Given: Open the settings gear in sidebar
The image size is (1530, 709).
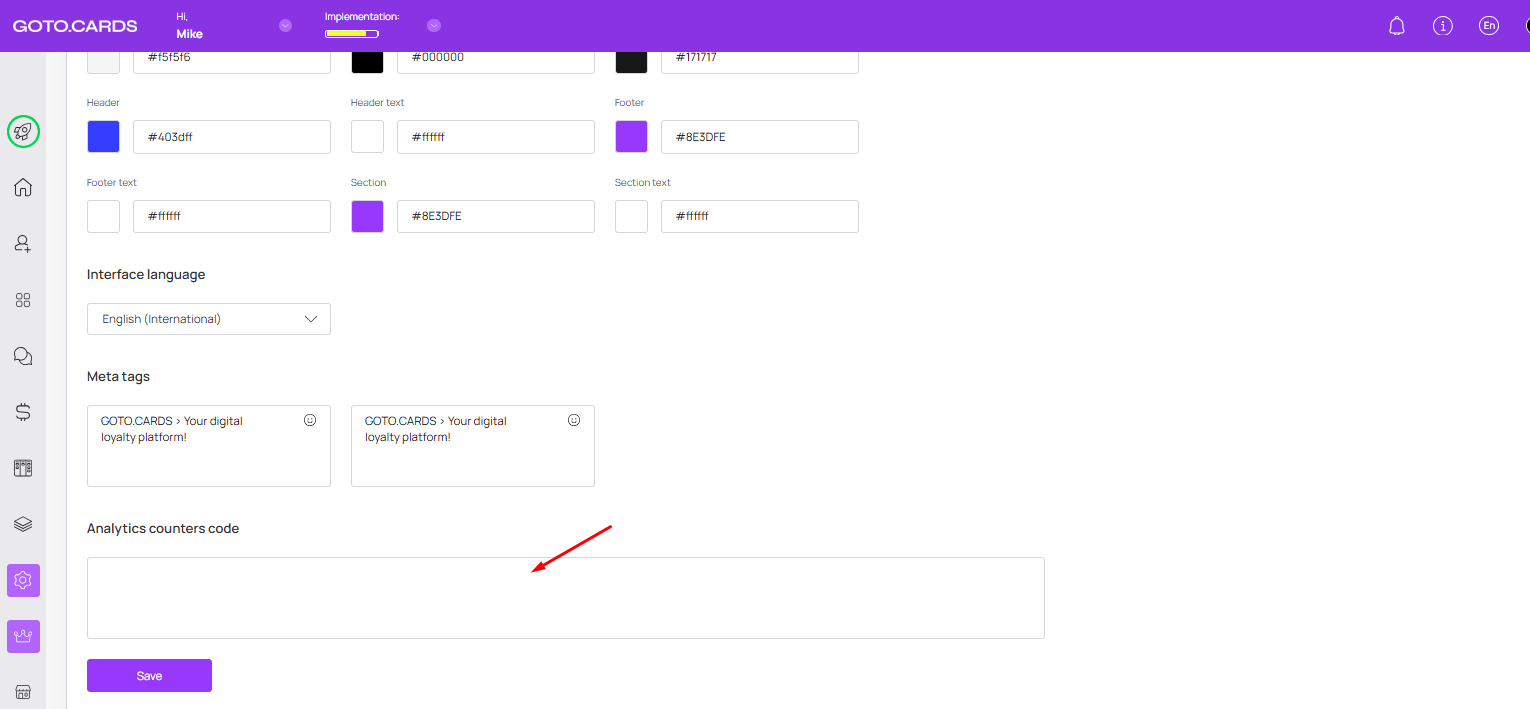Looking at the screenshot, I should pos(23,580).
